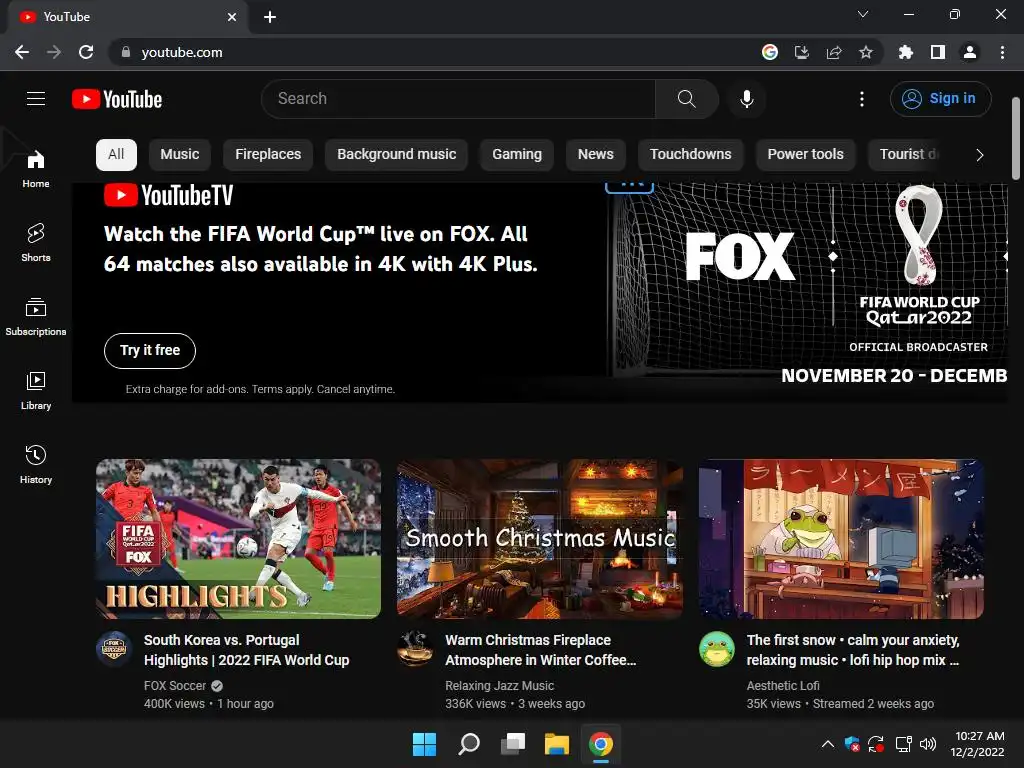Open Warm Christmas Fireplace Atmosphere title
This screenshot has width=1024, height=768.
541,650
